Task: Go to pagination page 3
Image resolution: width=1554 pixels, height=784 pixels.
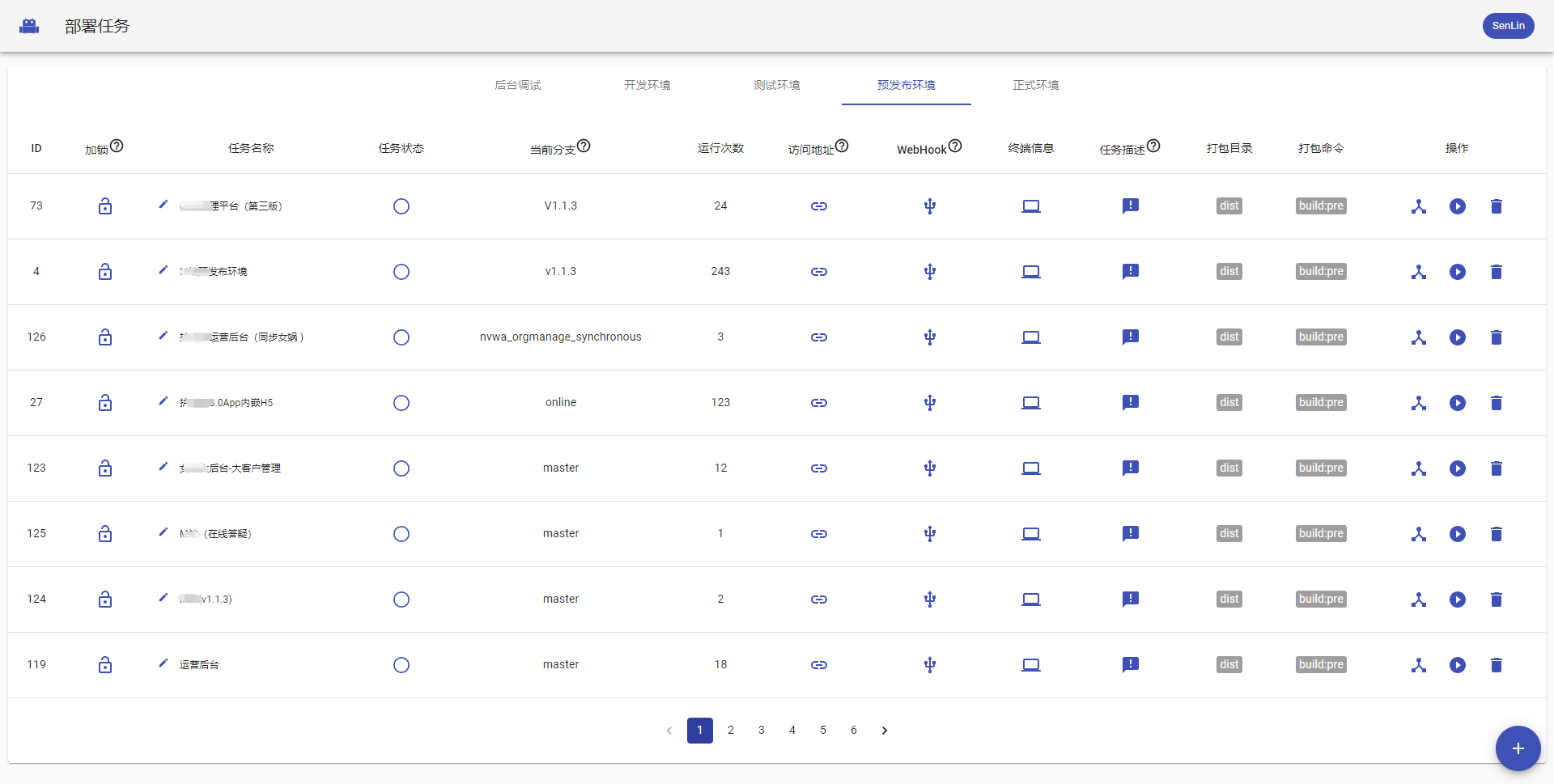Action: point(762,731)
